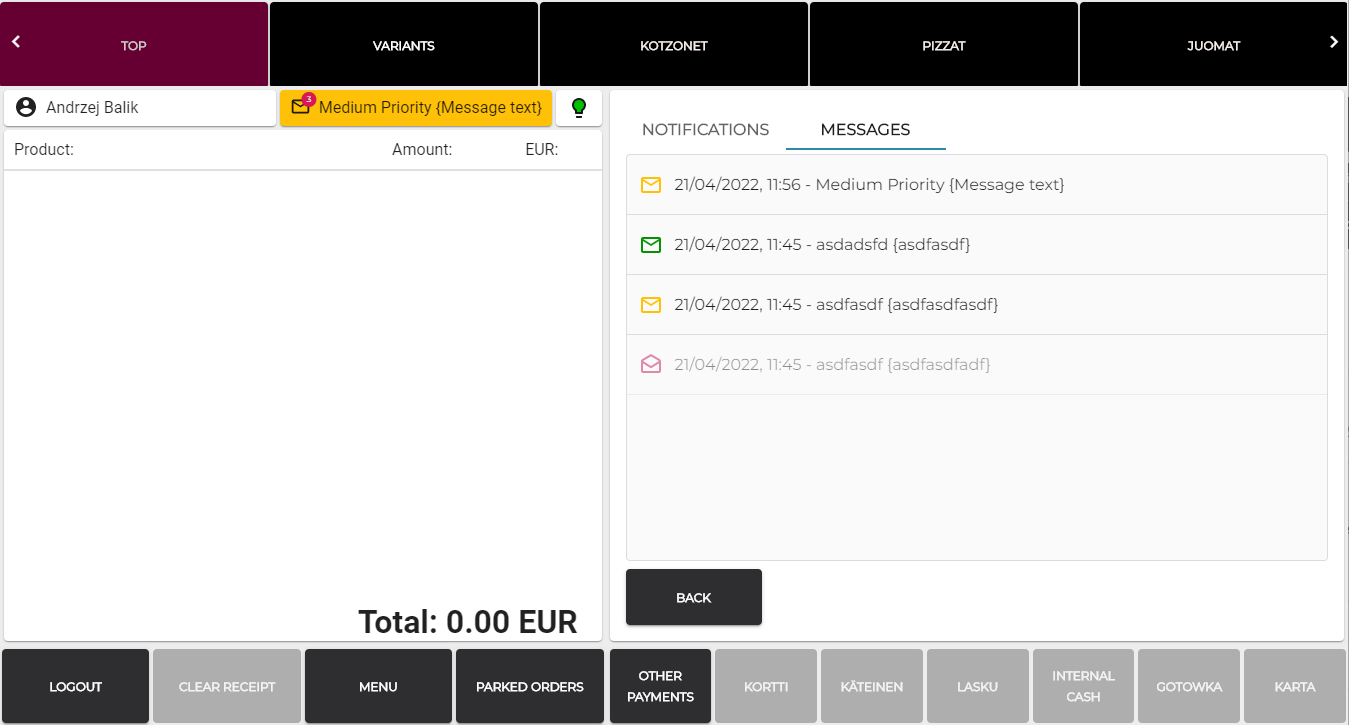Open the message dated 21/04/2022 11:56

click(x=868, y=185)
